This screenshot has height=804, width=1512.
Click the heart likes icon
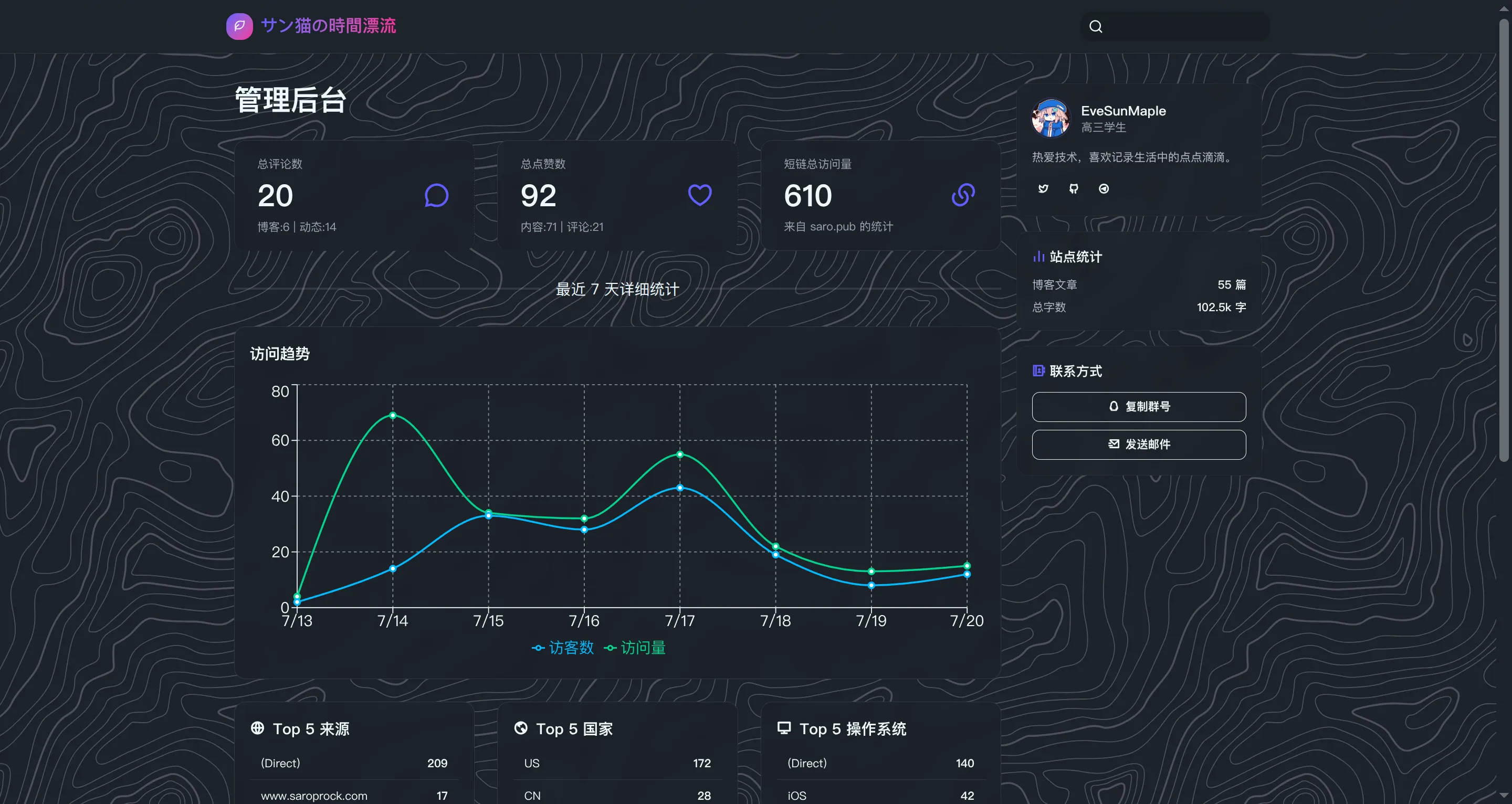(x=700, y=195)
